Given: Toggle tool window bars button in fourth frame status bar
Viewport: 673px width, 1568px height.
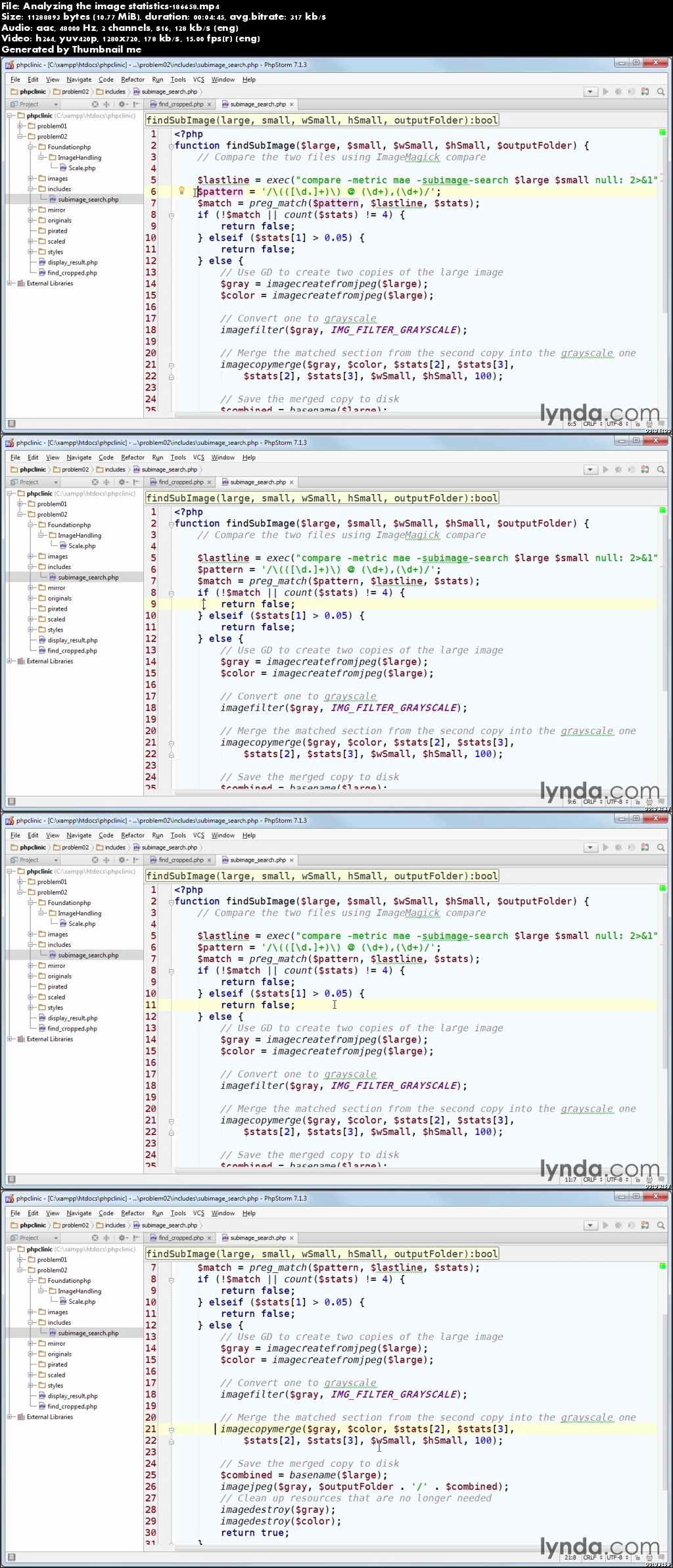Looking at the screenshot, I should (x=11, y=1557).
